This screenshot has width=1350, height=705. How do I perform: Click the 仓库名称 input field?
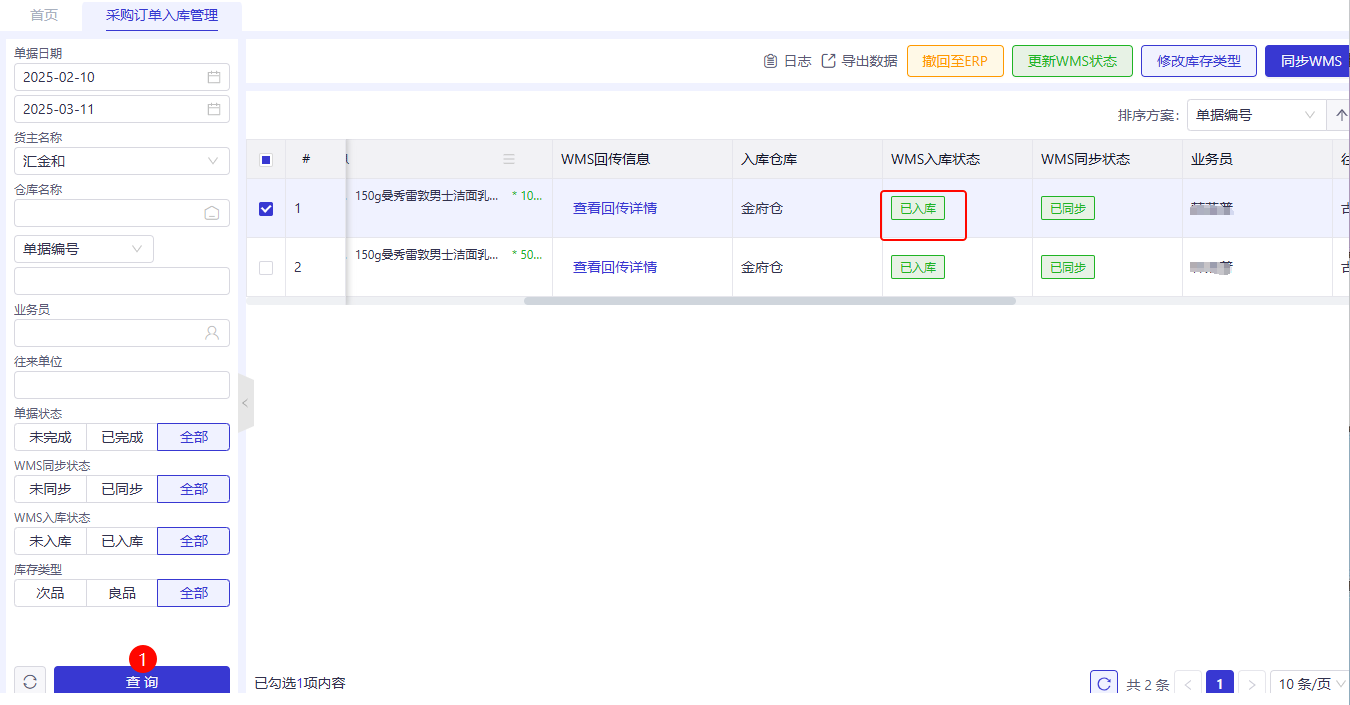click(x=122, y=213)
